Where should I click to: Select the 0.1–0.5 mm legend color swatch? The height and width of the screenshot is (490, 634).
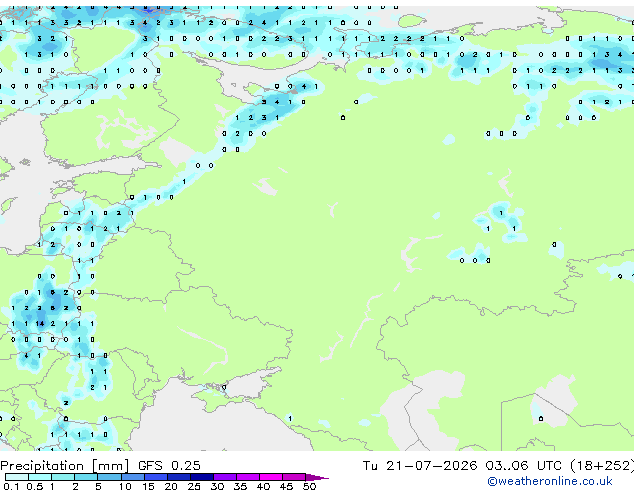17,477
